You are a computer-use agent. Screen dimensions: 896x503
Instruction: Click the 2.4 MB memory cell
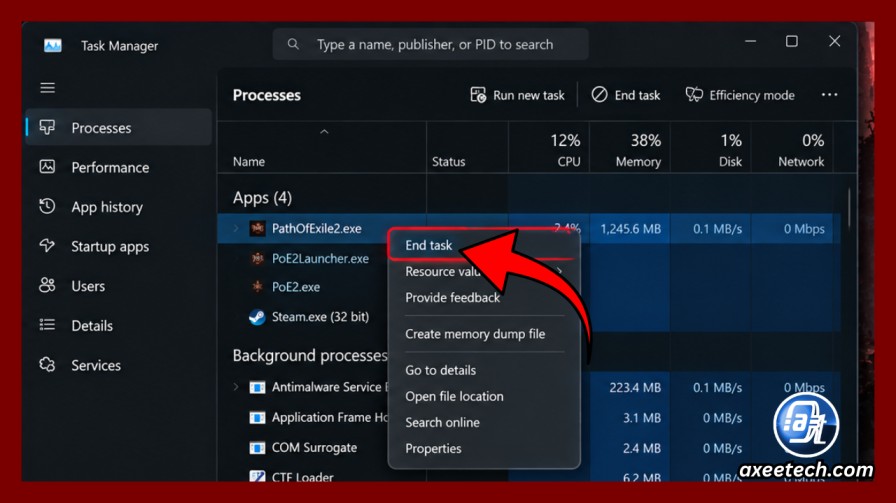point(642,448)
